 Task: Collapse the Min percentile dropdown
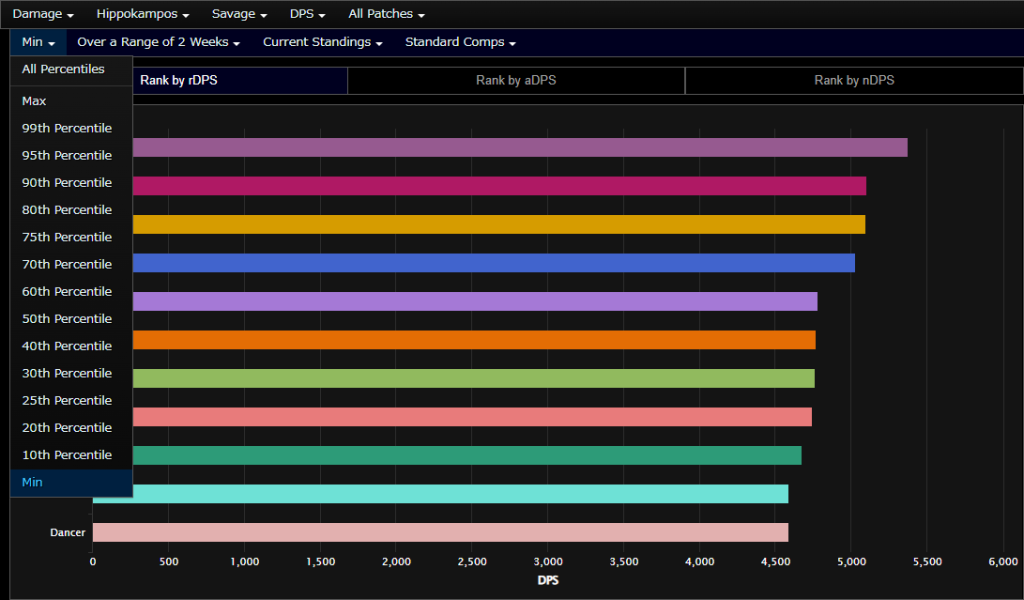(x=38, y=42)
